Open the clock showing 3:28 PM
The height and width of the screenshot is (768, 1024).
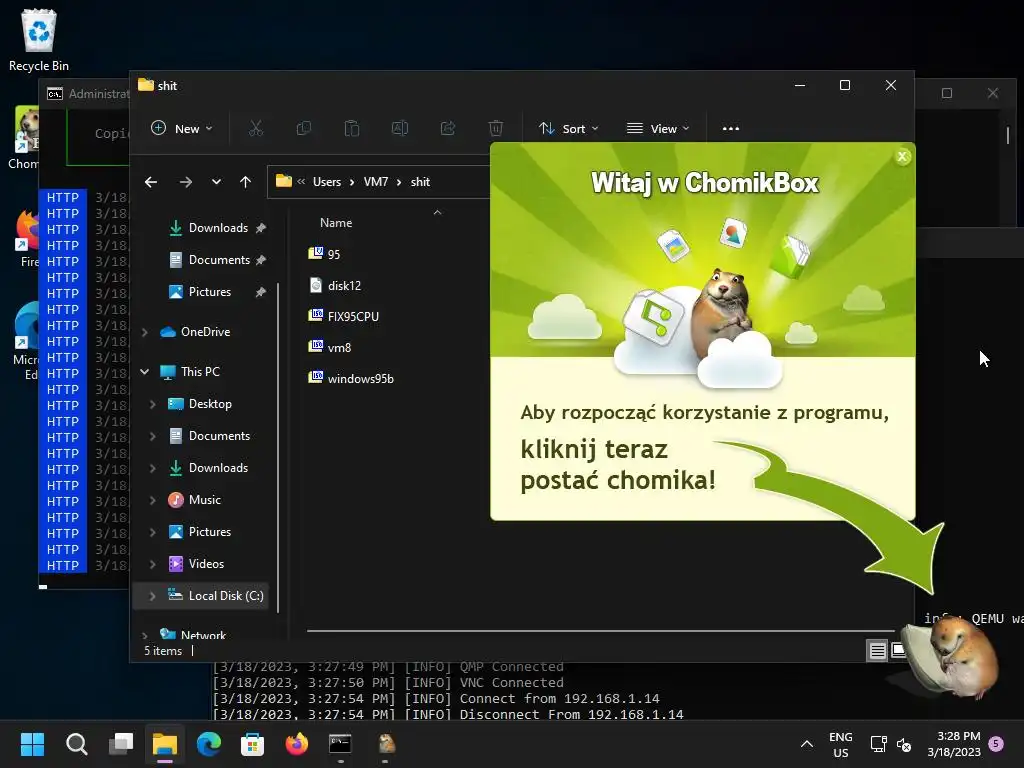(954, 744)
